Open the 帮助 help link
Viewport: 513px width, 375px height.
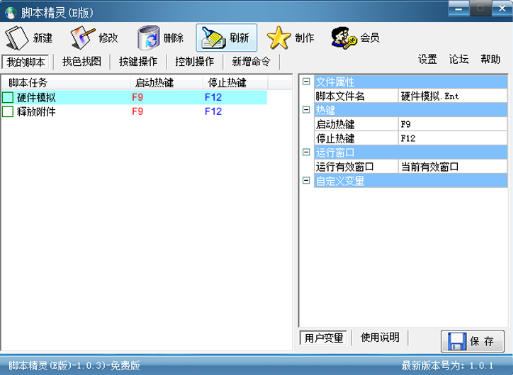490,59
